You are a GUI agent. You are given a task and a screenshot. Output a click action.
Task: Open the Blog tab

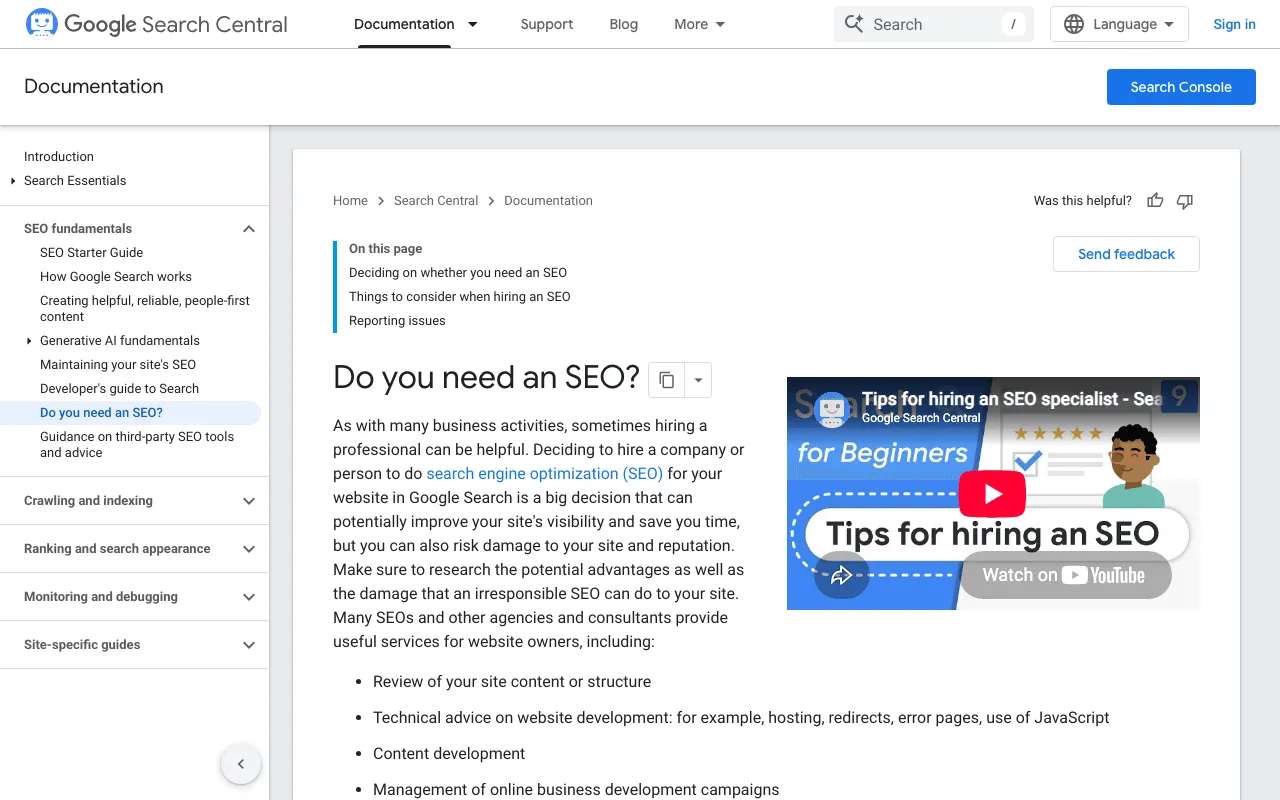click(x=624, y=24)
